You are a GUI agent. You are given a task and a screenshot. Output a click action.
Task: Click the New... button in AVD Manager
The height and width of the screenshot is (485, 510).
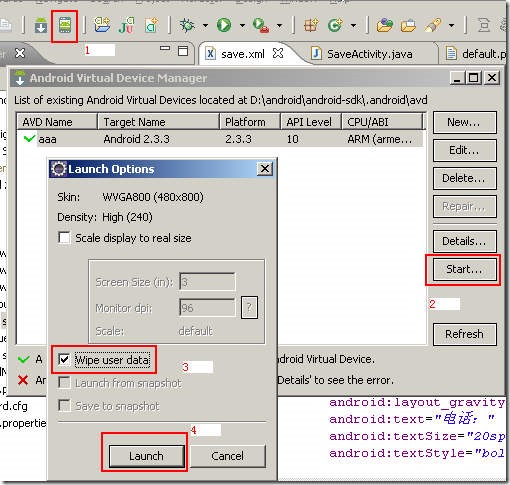tap(465, 122)
